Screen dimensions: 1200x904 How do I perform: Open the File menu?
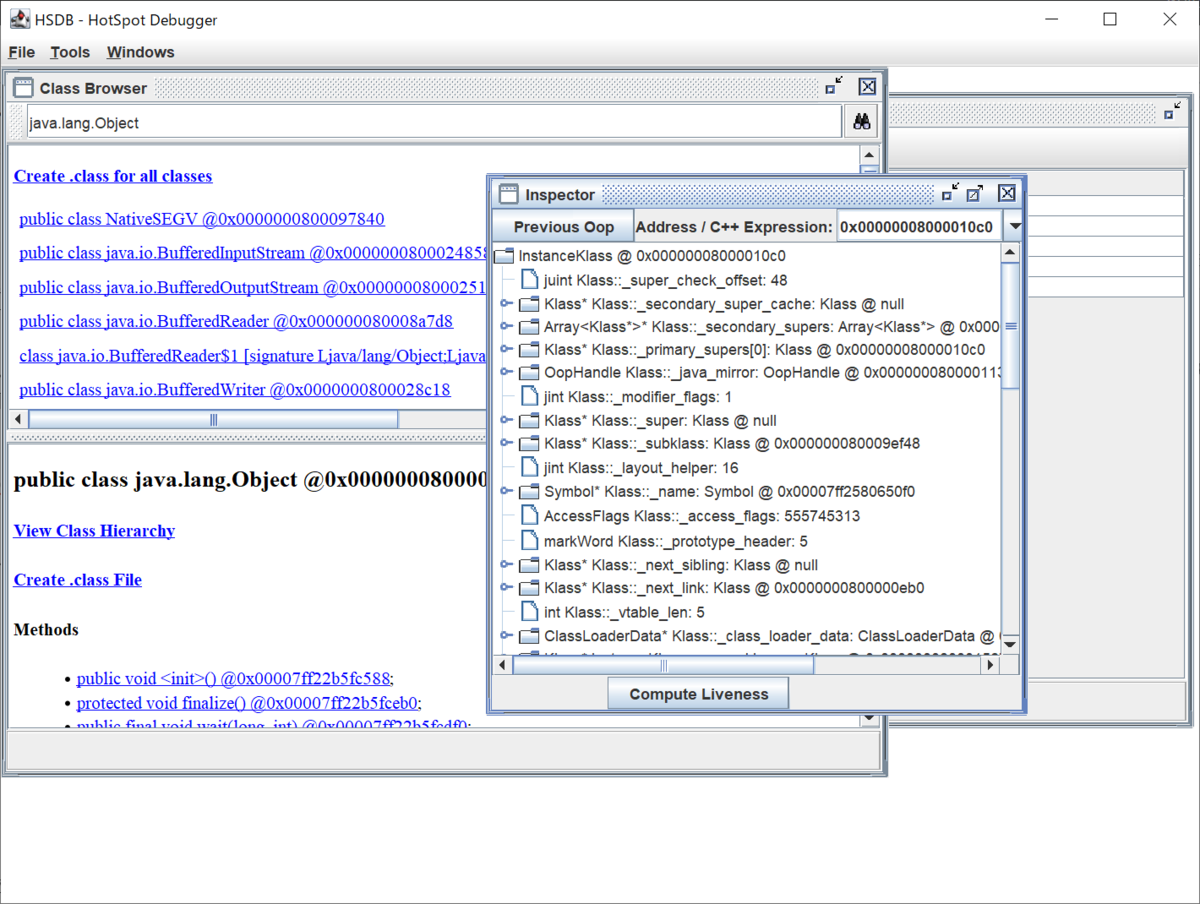pyautogui.click(x=21, y=52)
